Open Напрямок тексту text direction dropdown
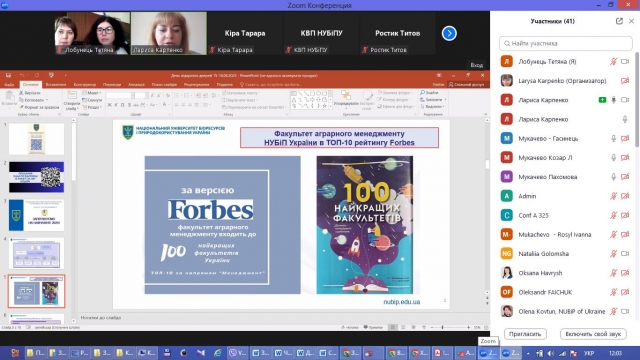The height and width of the screenshot is (360, 640). click(241, 93)
